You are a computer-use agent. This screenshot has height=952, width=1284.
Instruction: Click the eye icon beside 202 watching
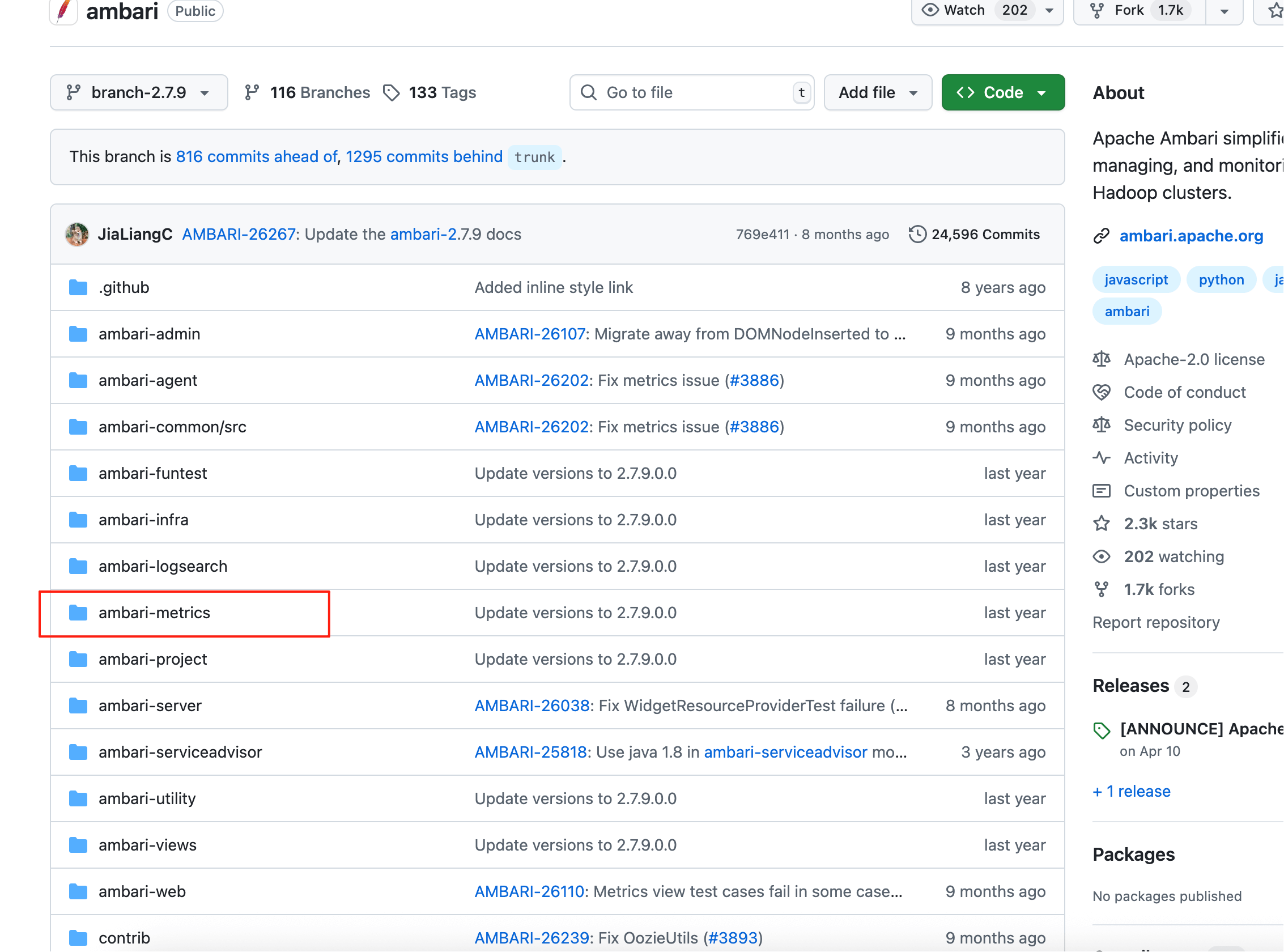click(x=1102, y=556)
